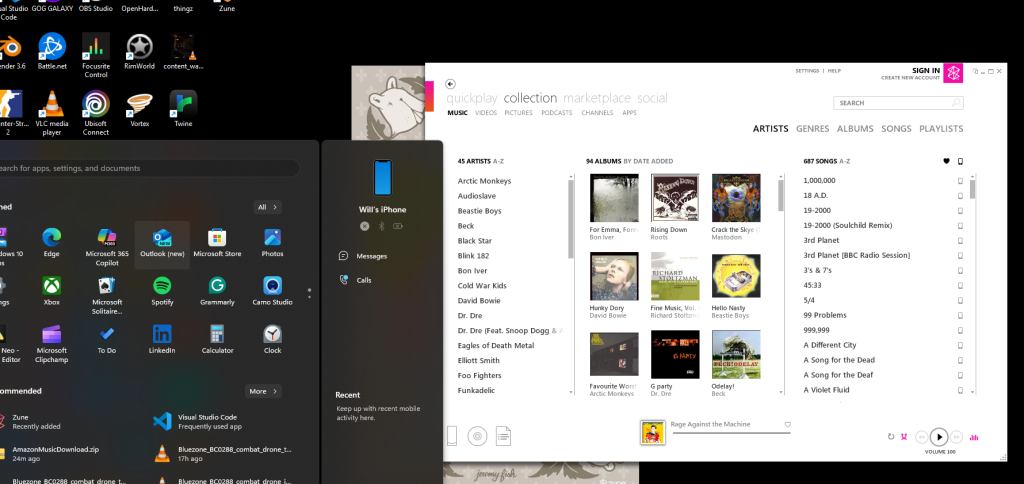This screenshot has height=484, width=1024.
Task: Open Zune SETTINGS link
Action: 807,71
